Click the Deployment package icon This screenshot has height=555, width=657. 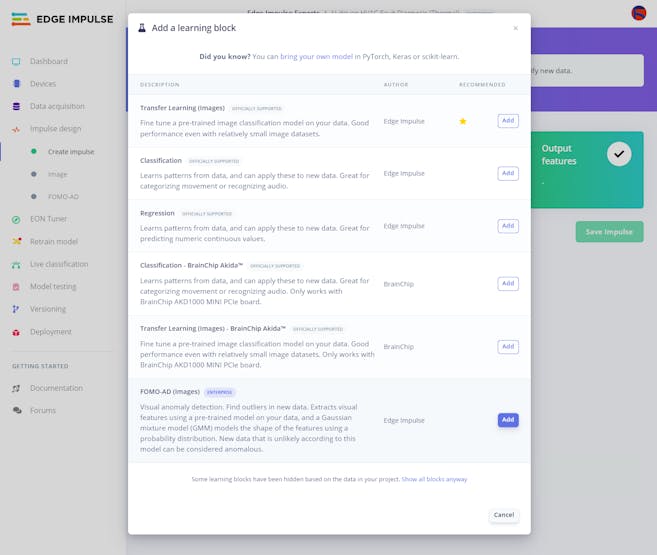16,332
